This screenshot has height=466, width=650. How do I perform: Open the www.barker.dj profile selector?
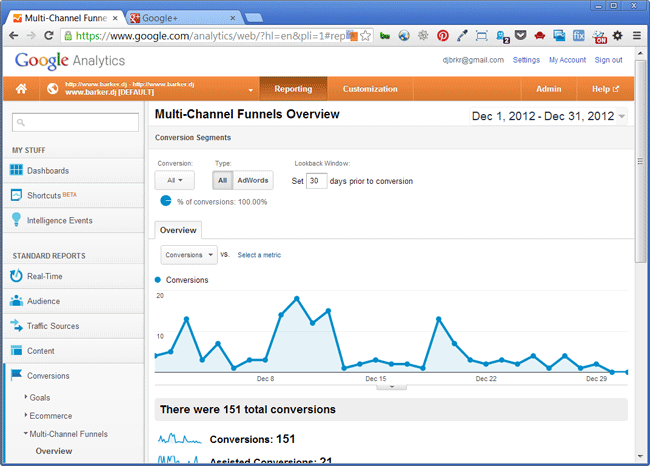149,89
